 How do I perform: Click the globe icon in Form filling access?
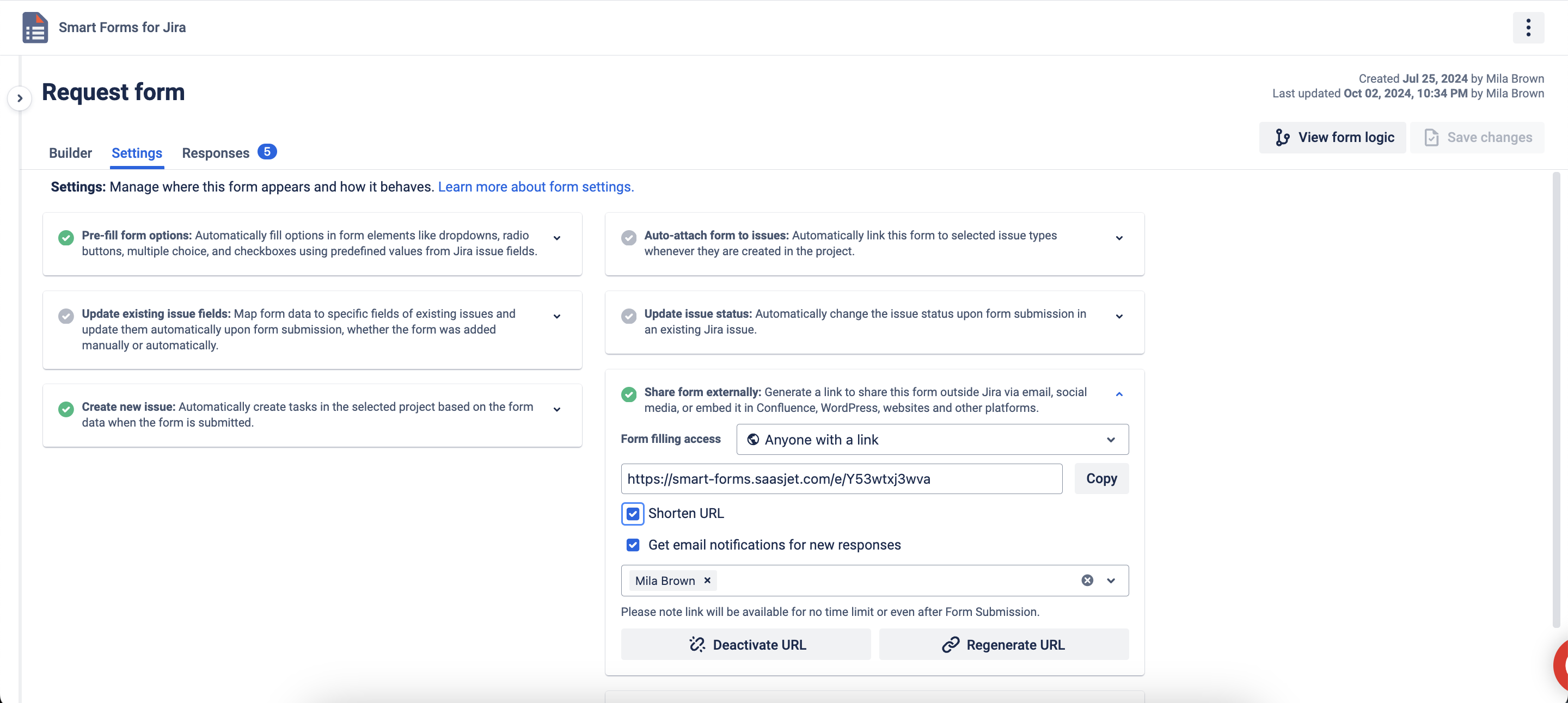point(752,439)
